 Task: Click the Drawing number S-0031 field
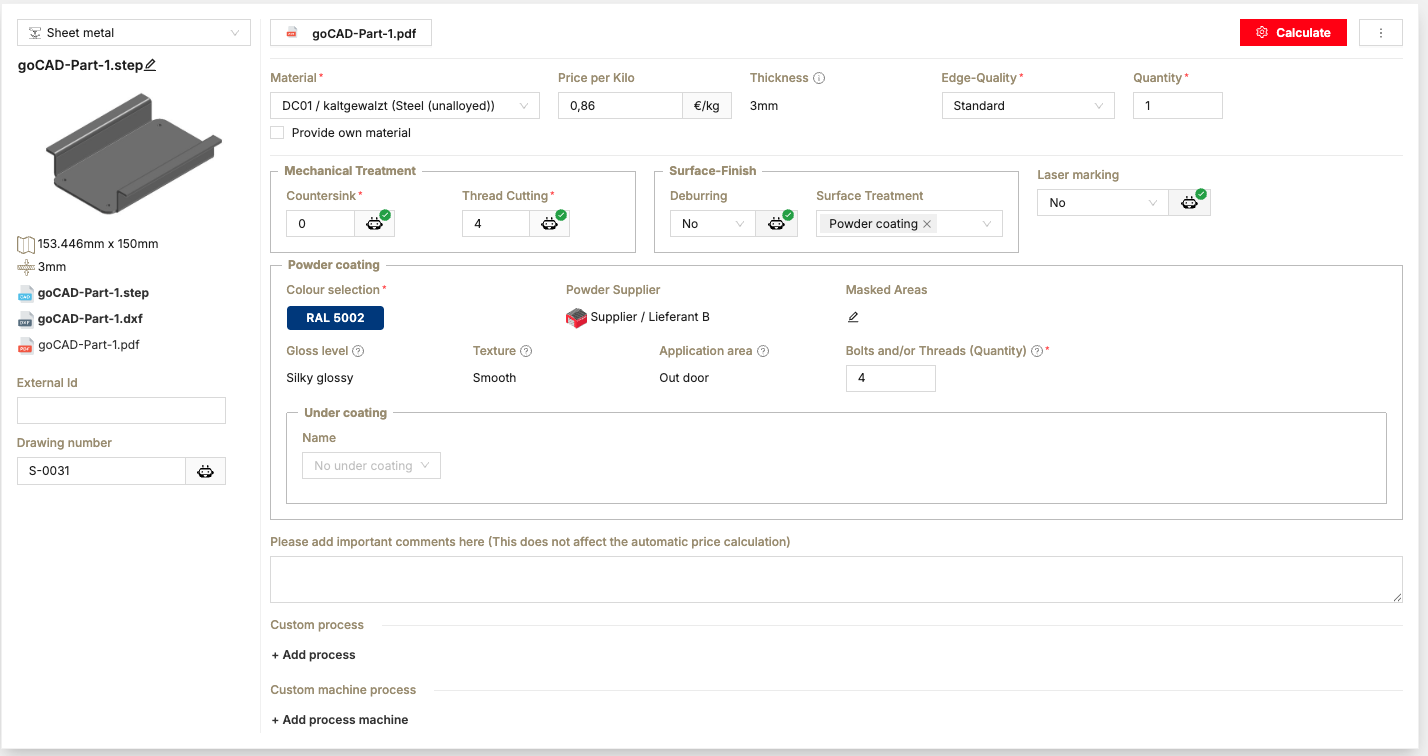tap(101, 471)
